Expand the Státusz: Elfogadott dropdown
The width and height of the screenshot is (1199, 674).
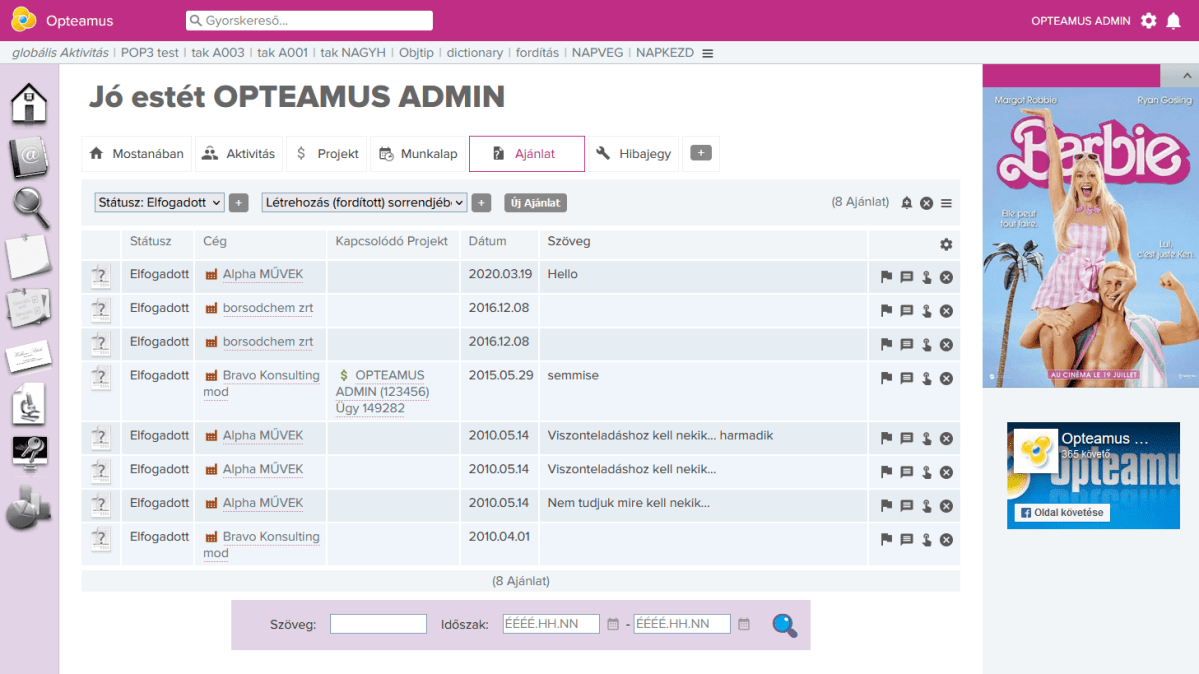159,203
